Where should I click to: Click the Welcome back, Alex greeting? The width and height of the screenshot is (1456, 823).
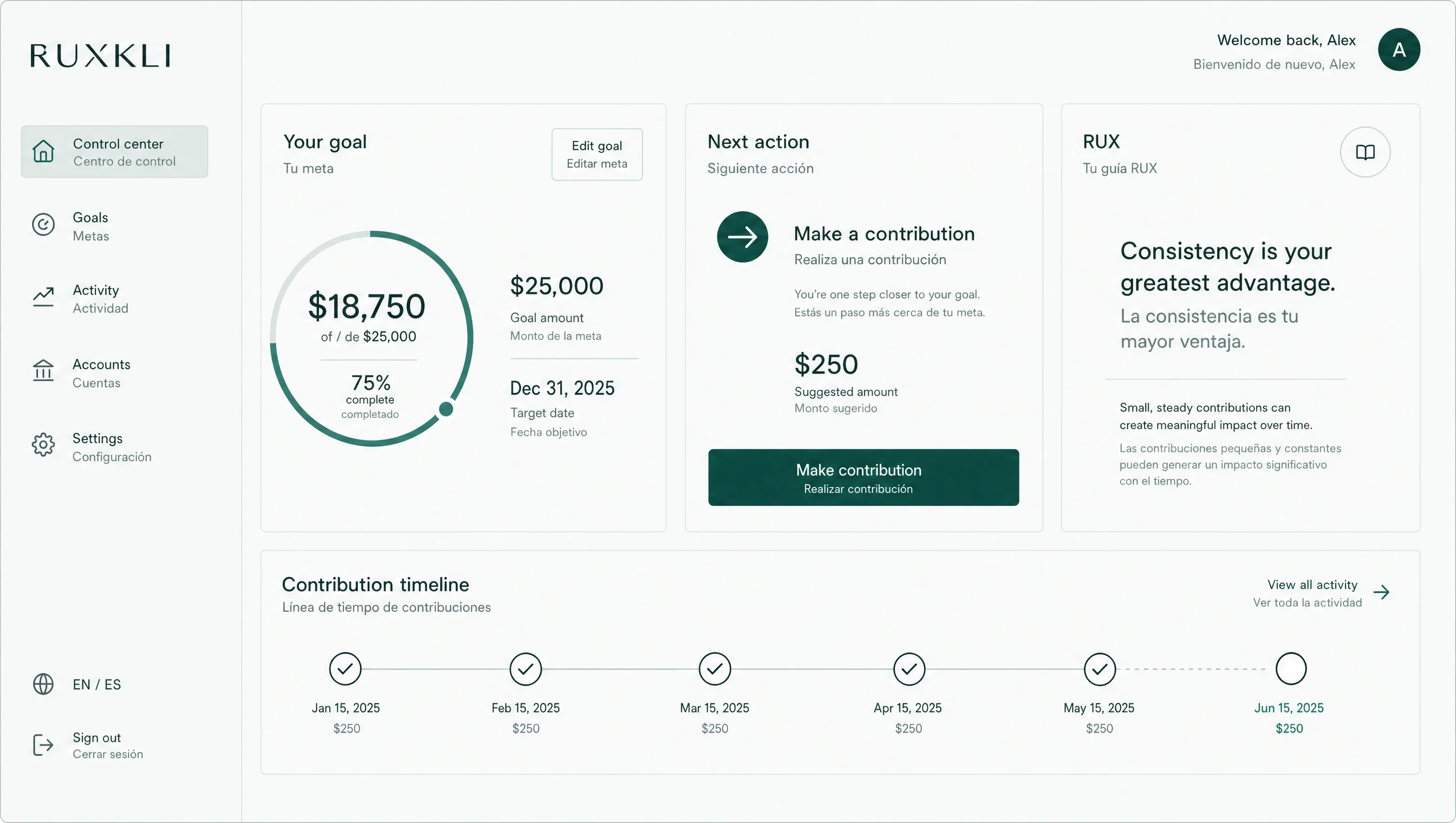tap(1286, 40)
